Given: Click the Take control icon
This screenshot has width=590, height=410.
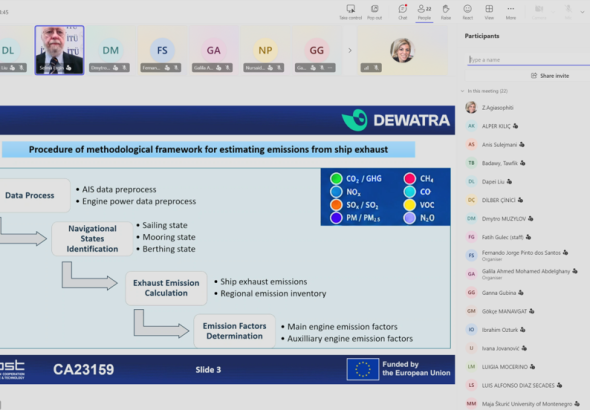Looking at the screenshot, I should click(x=350, y=12).
